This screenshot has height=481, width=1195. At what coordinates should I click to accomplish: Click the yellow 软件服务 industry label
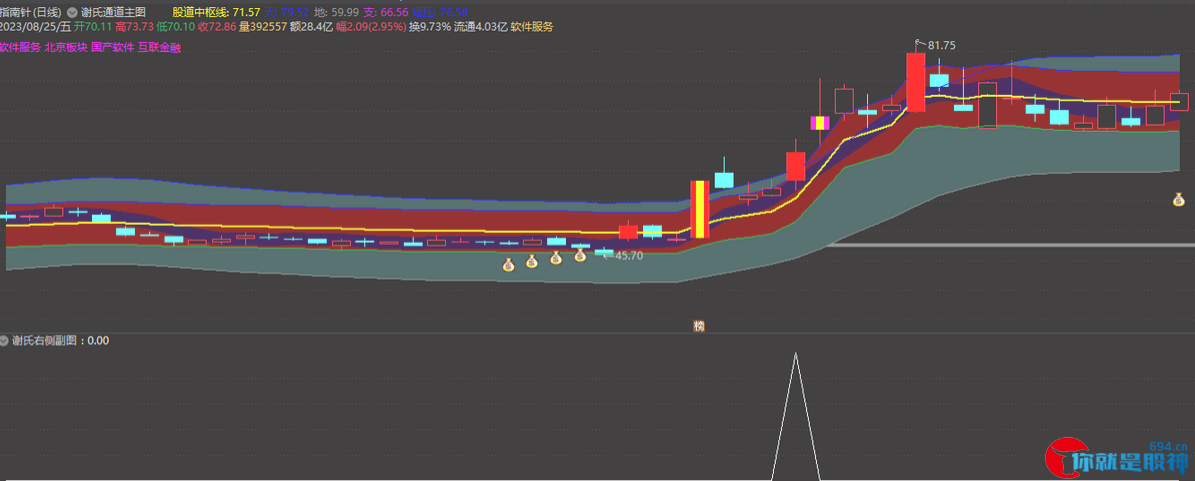click(532, 27)
